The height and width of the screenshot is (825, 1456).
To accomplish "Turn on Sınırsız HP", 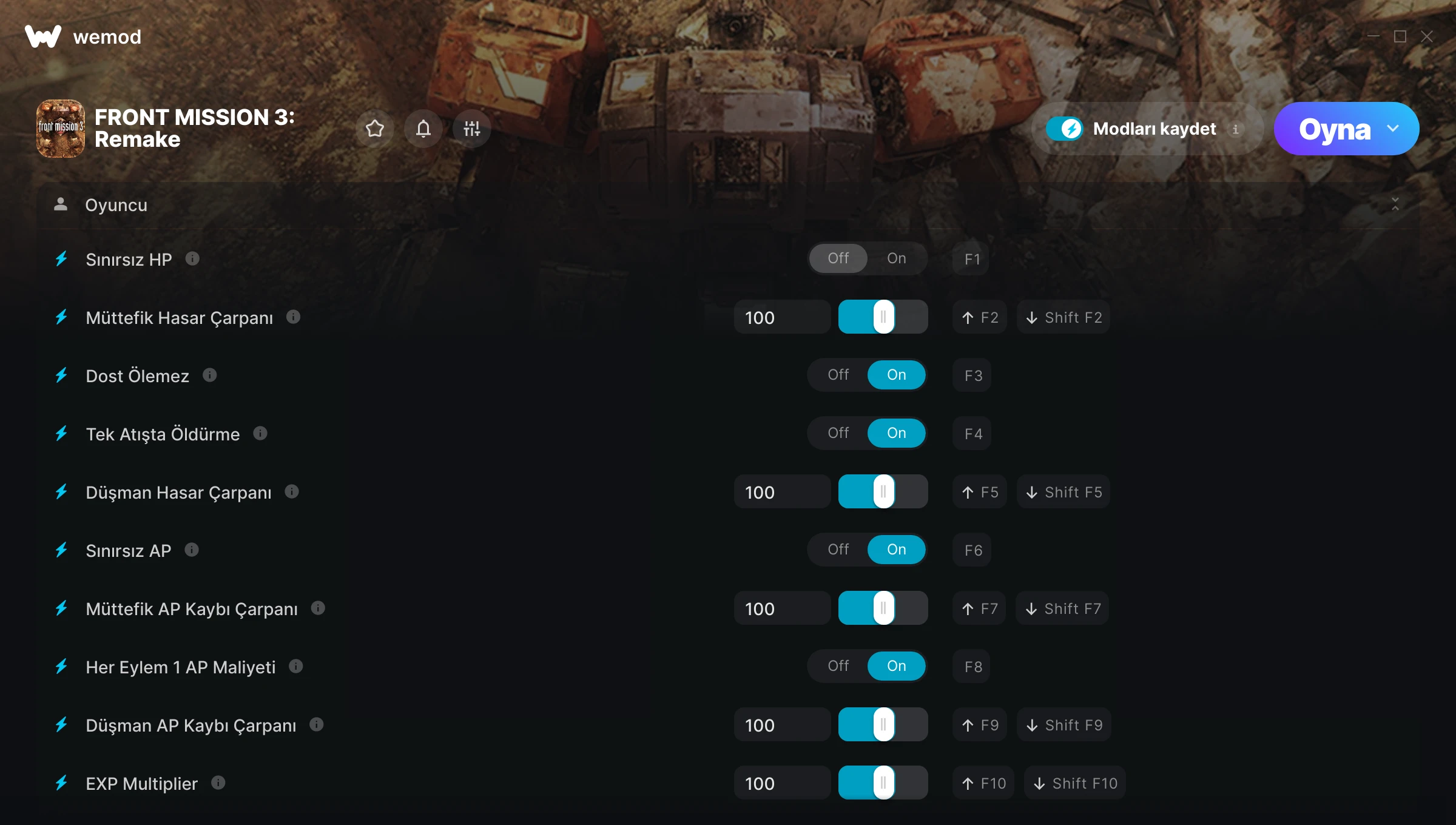I will (x=897, y=258).
